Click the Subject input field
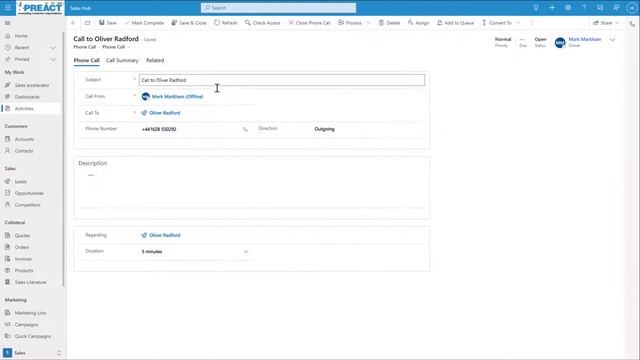 coord(282,80)
